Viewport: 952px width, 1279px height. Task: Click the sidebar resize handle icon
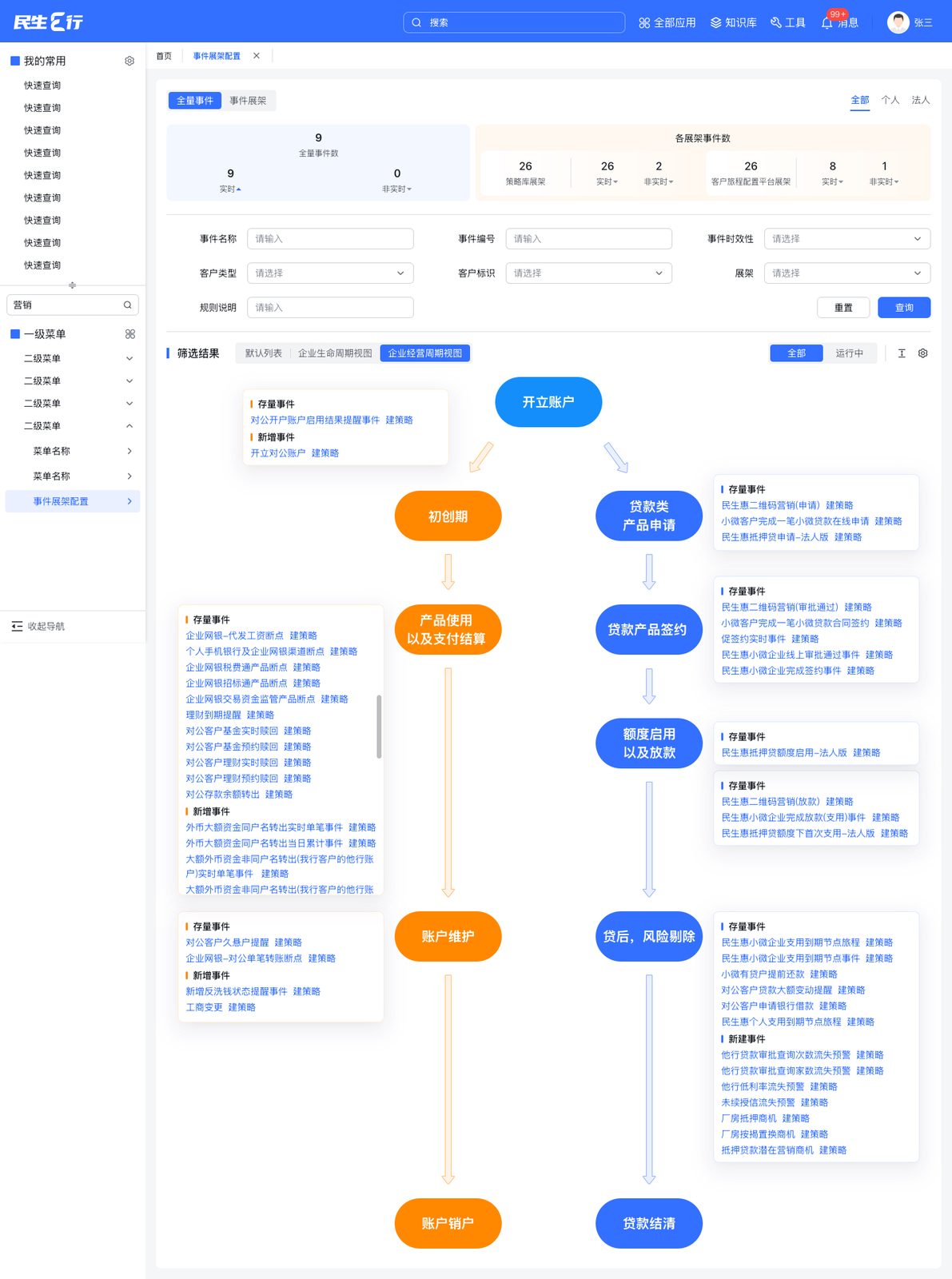[x=72, y=285]
